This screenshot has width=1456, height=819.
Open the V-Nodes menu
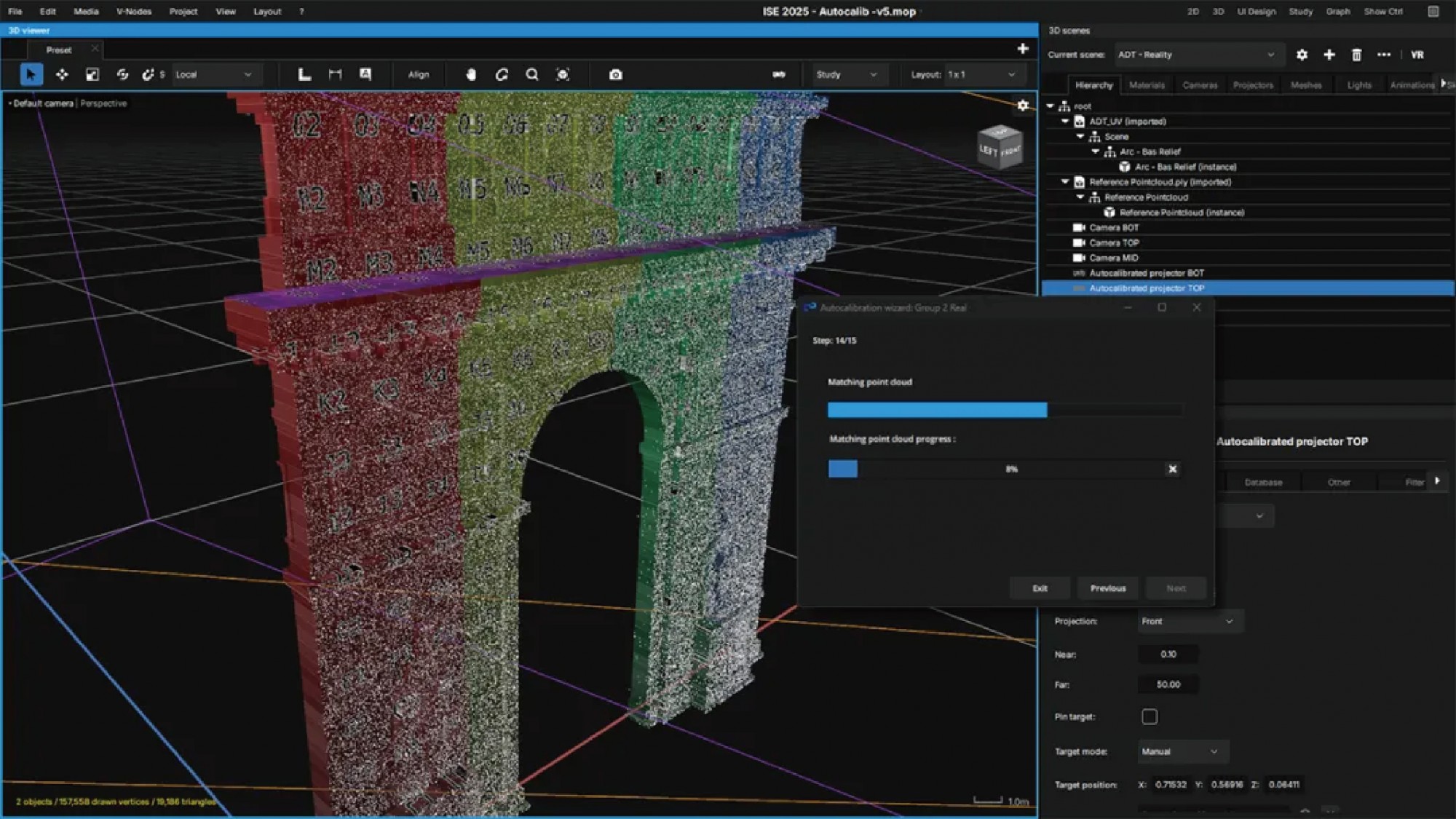click(134, 12)
